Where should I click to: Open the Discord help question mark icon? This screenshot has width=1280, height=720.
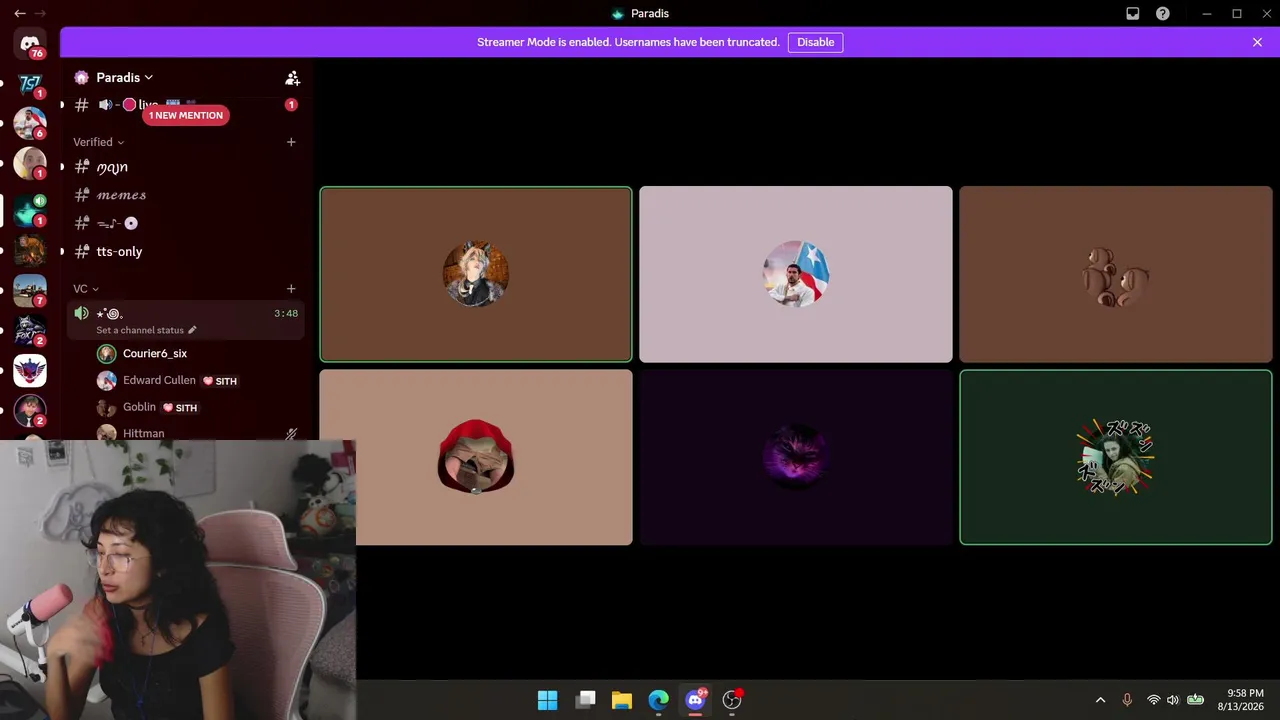coord(1163,14)
